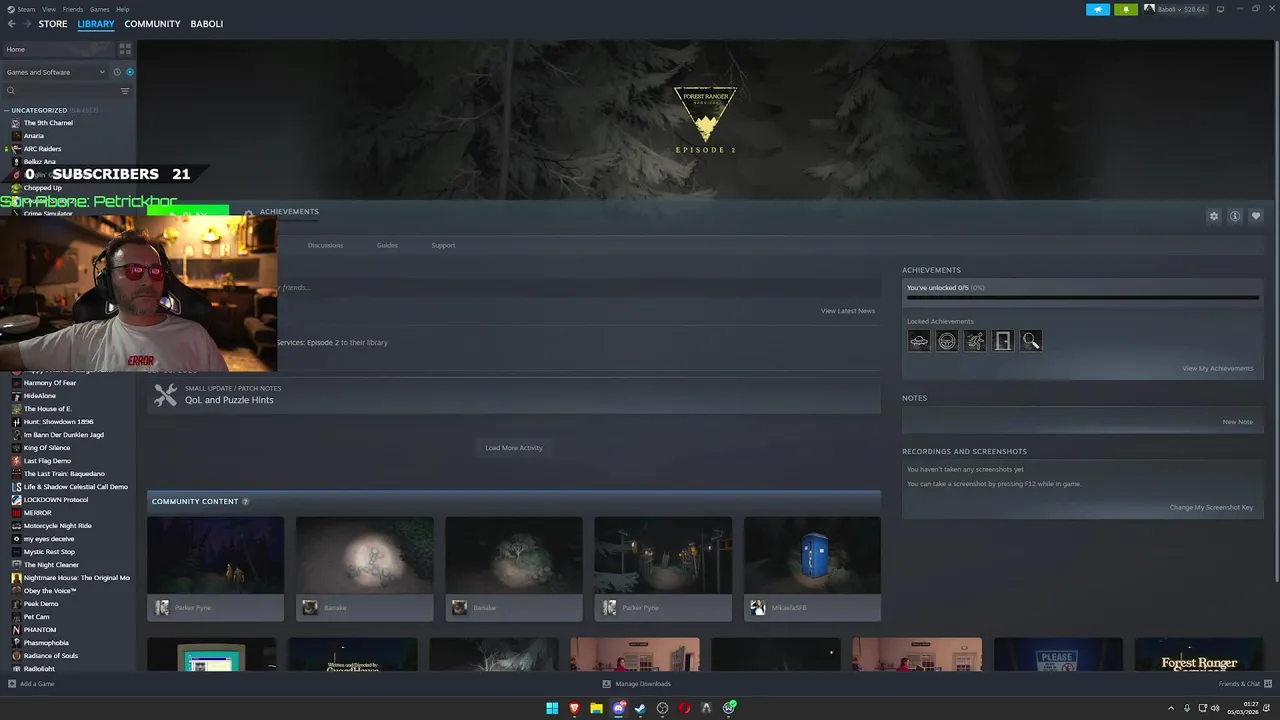The image size is (1280, 720).
Task: Click the main page vertical scrollbar
Action: [1275, 310]
